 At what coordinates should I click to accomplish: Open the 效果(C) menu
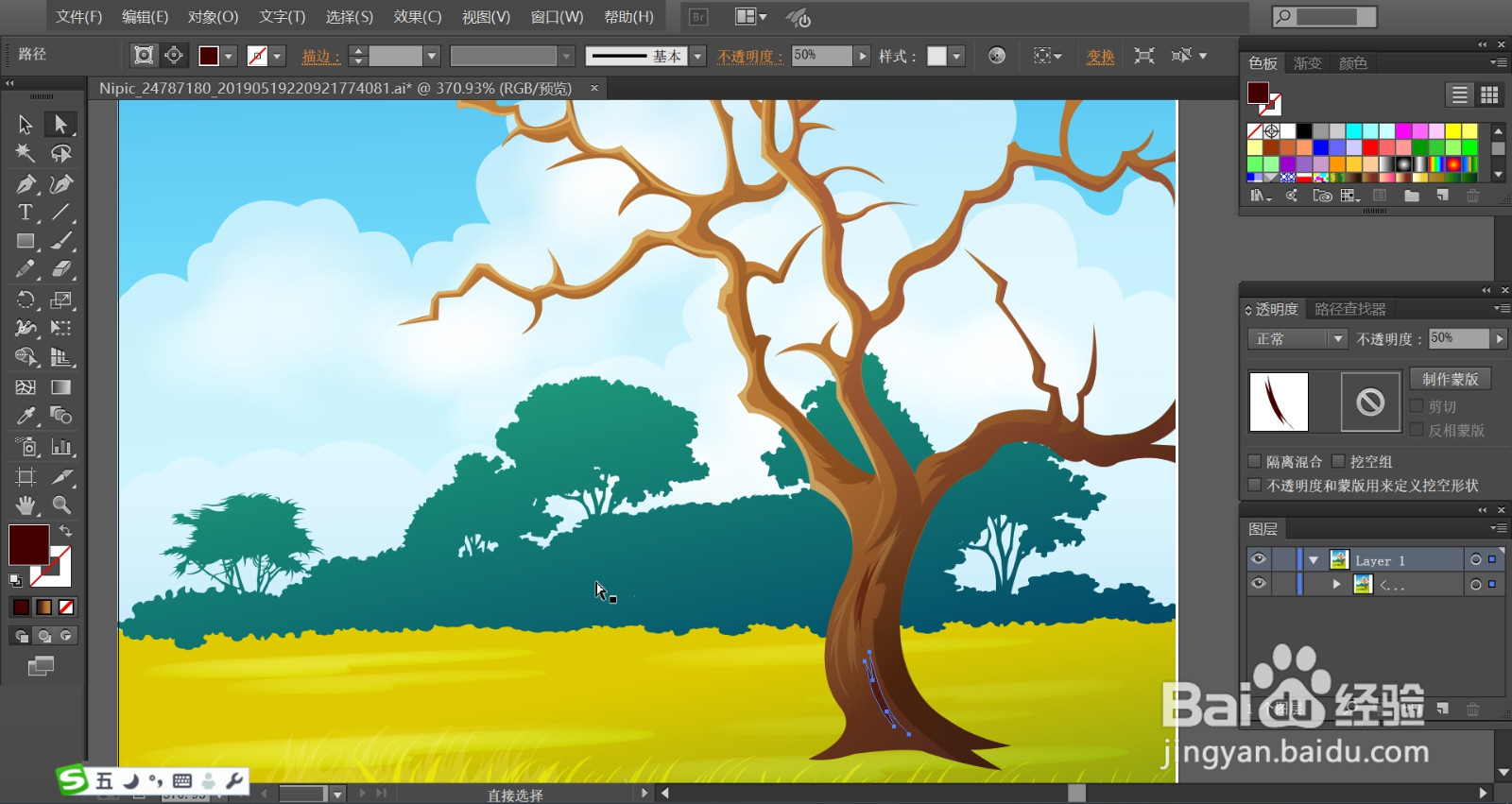click(418, 17)
